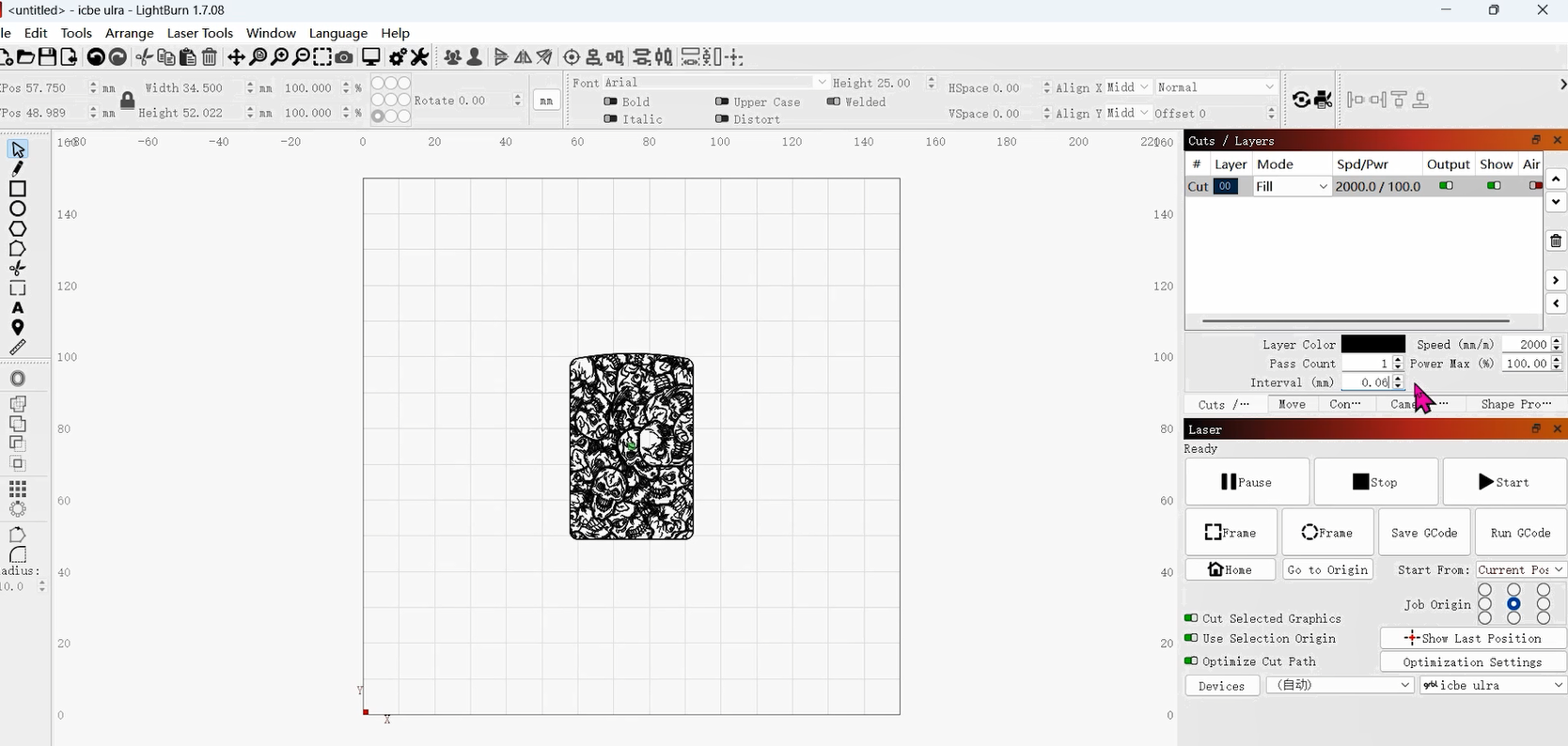The width and height of the screenshot is (1568, 746).
Task: Click the Go to Origin button
Action: click(1327, 569)
